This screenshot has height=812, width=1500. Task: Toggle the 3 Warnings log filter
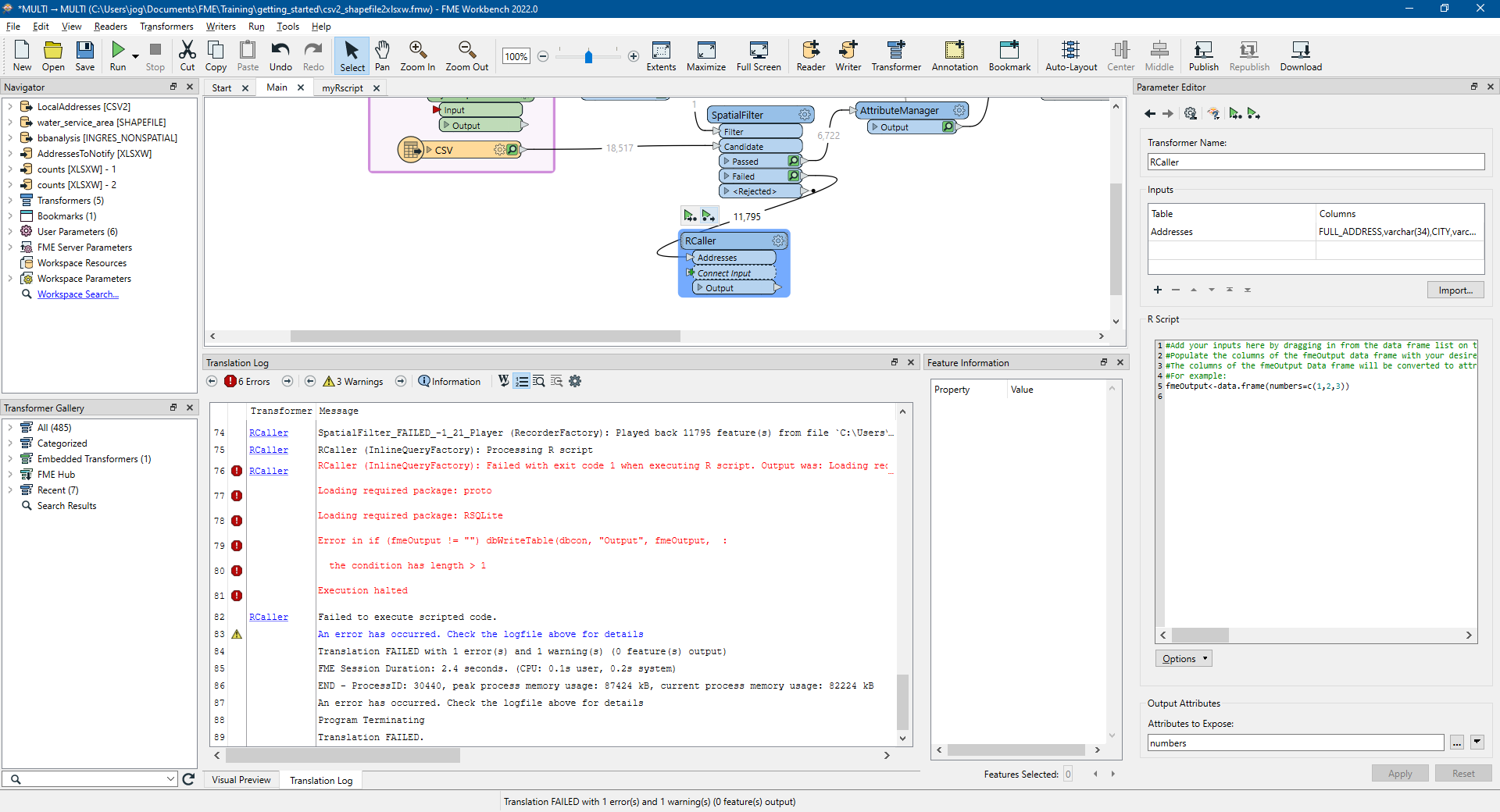353,381
